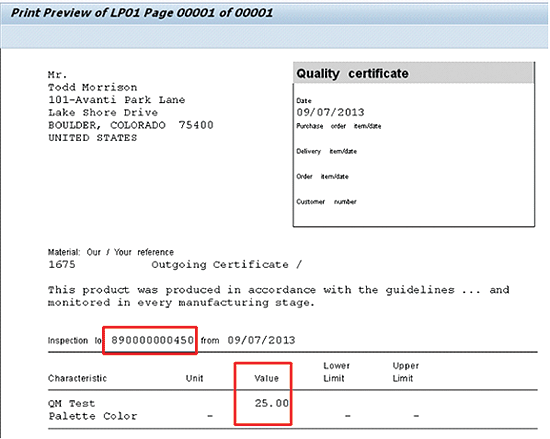Click the Unit column header
550x439 pixels.
(194, 378)
